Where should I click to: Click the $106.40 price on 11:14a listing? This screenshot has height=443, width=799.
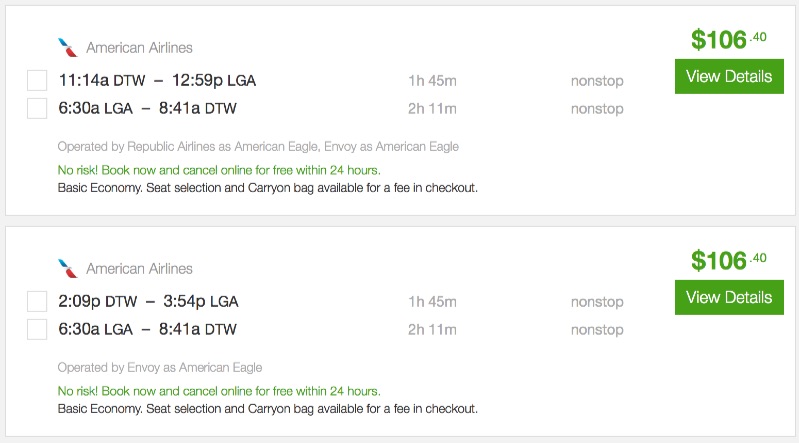tap(728, 39)
